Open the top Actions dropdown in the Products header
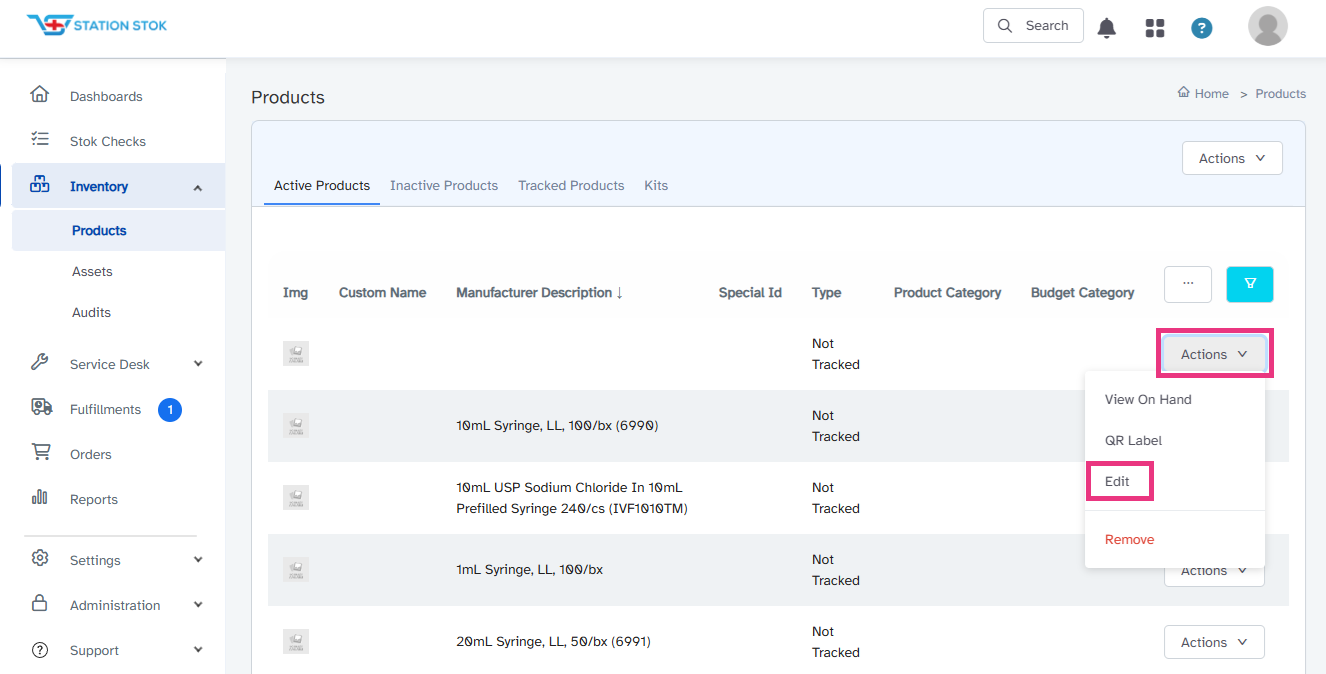The image size is (1326, 674). coord(1232,158)
